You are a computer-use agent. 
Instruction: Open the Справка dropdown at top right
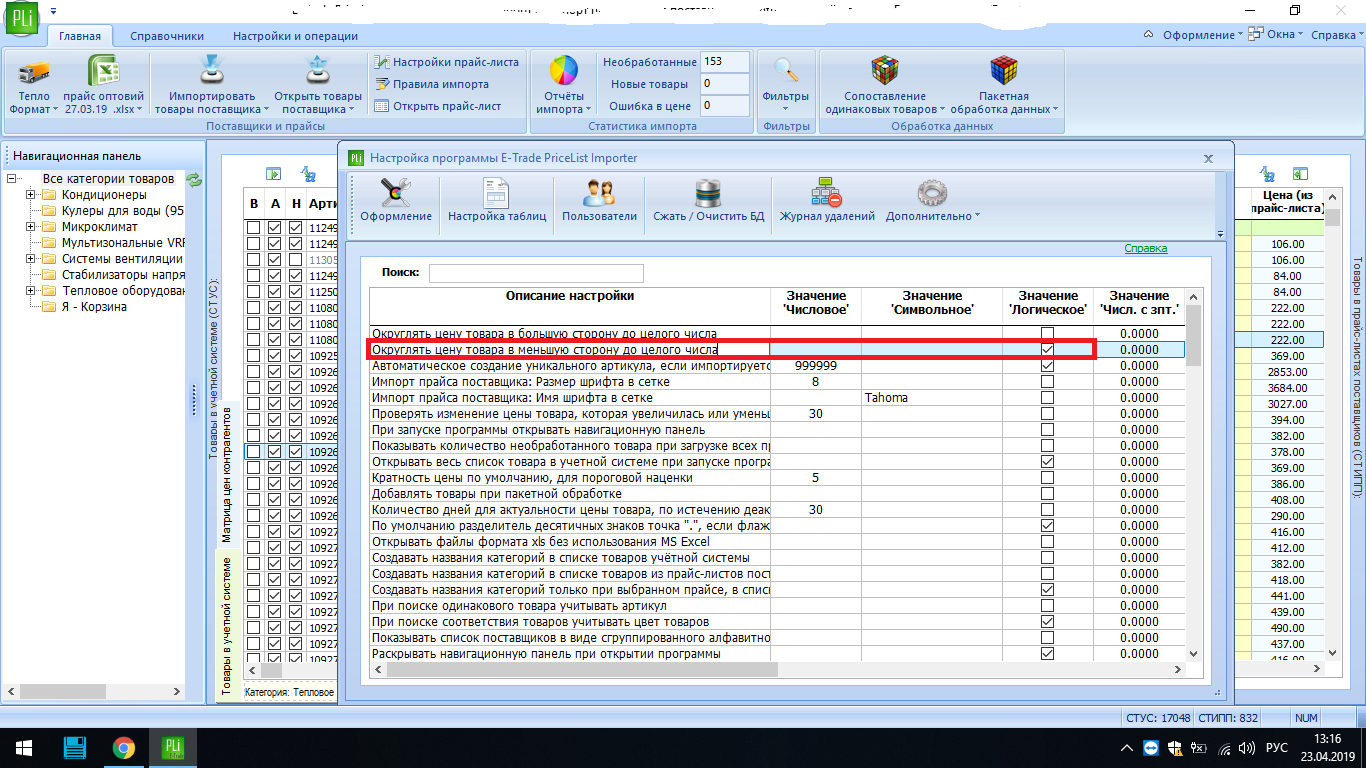[1336, 35]
